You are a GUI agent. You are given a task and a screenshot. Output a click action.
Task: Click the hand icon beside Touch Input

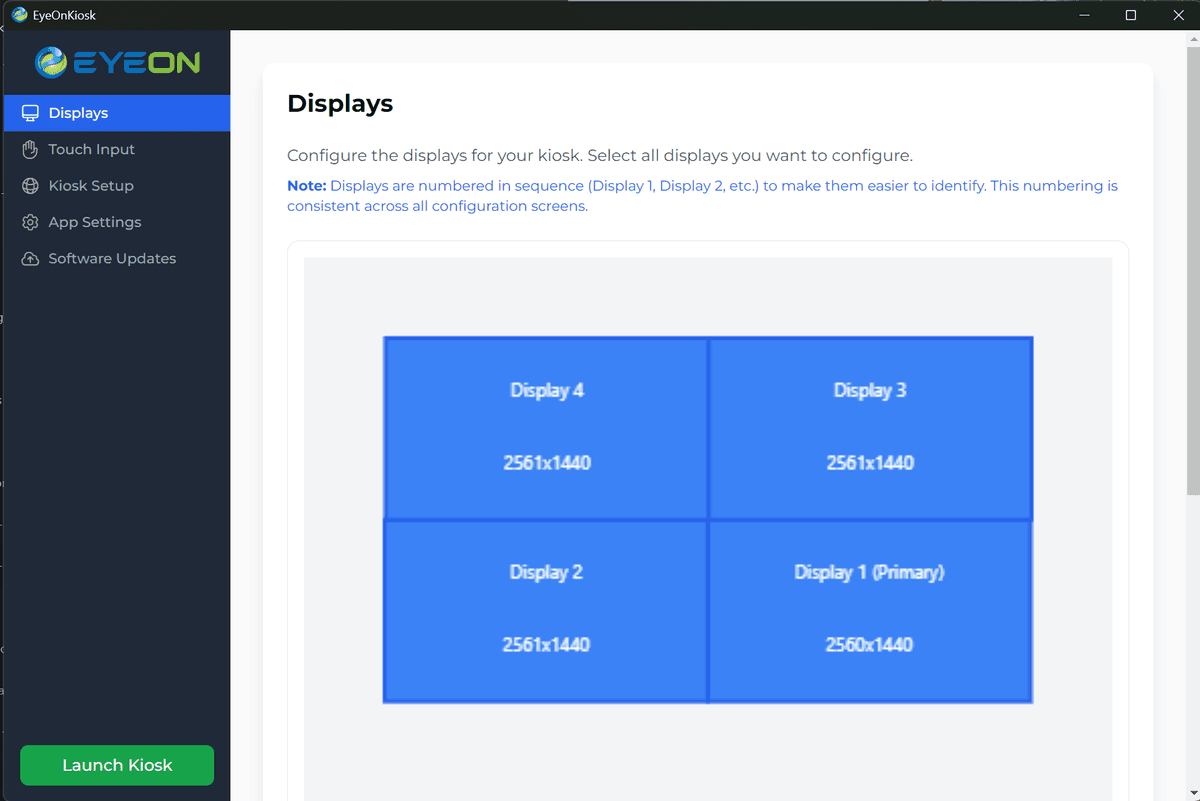tap(29, 149)
